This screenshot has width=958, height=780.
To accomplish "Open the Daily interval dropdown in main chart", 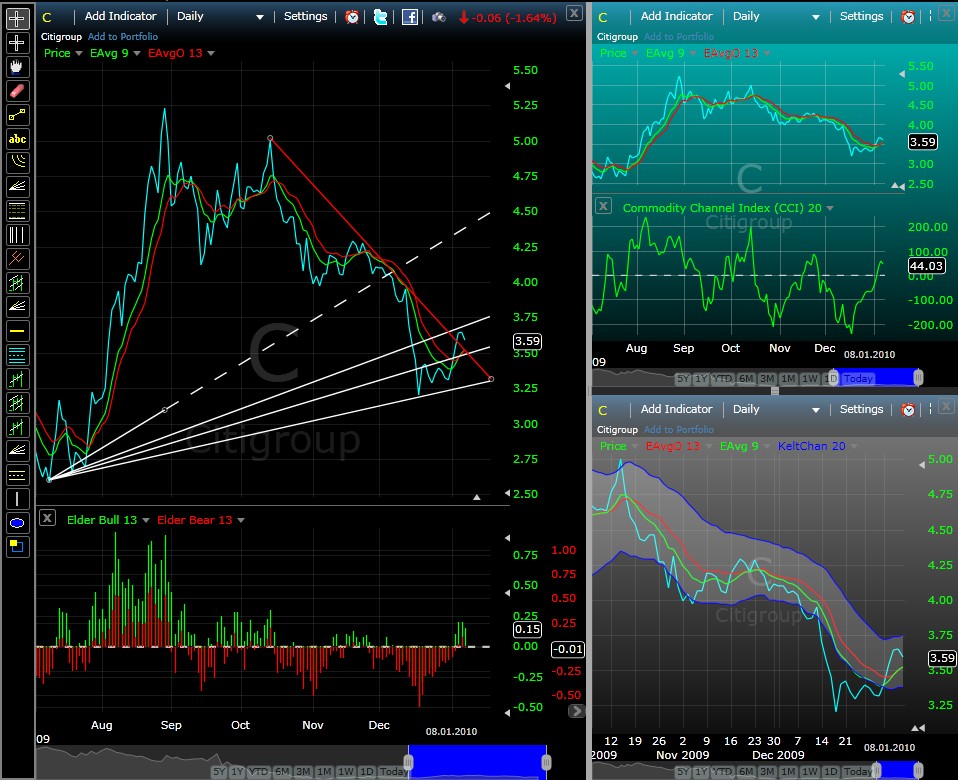I will pos(220,17).
